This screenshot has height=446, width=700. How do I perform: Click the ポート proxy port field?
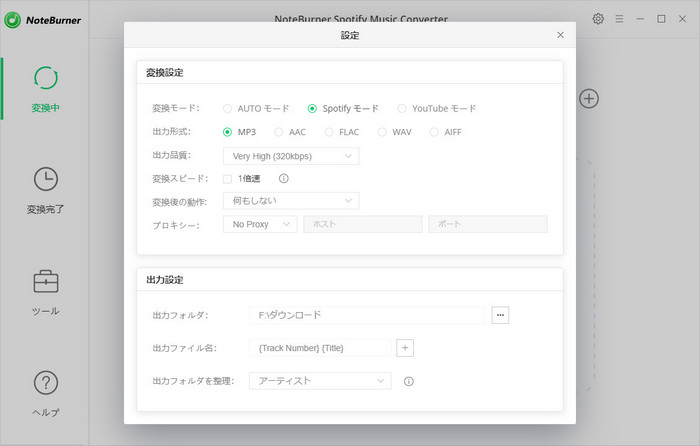point(488,224)
